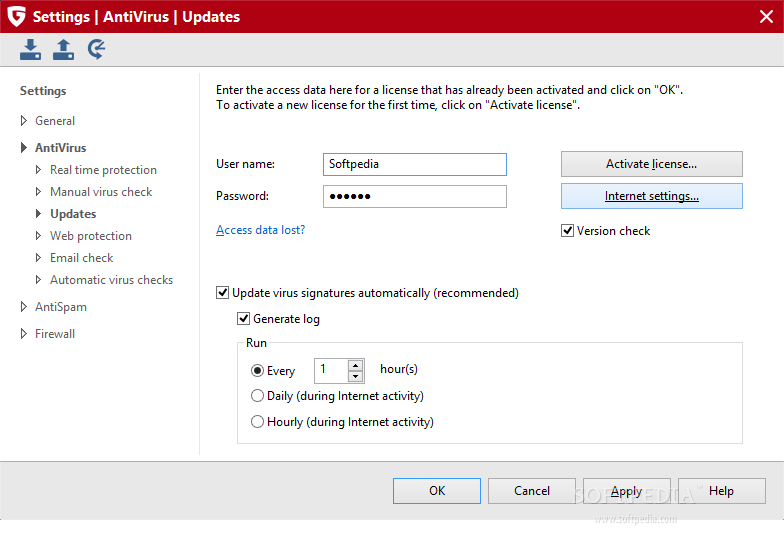Toggle the Generate log checkbox

pyautogui.click(x=244, y=318)
